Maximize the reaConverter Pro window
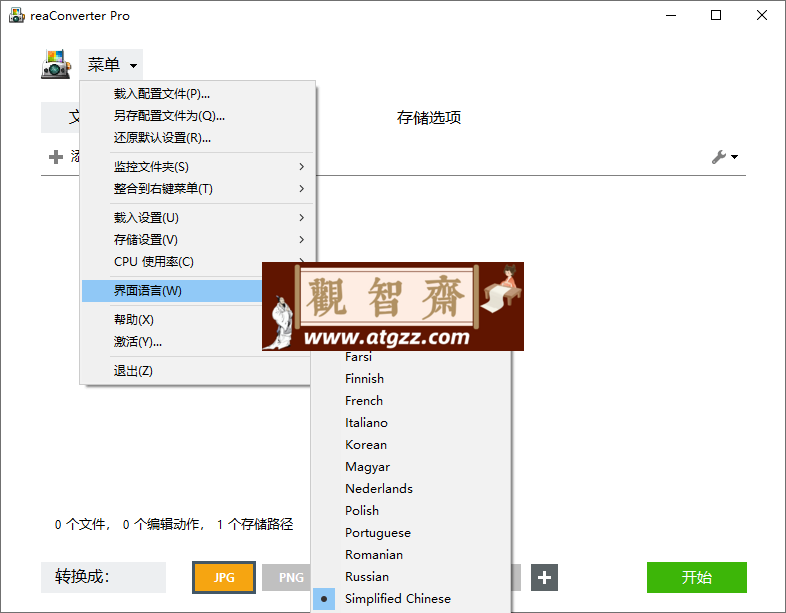This screenshot has width=786, height=613. click(x=716, y=16)
